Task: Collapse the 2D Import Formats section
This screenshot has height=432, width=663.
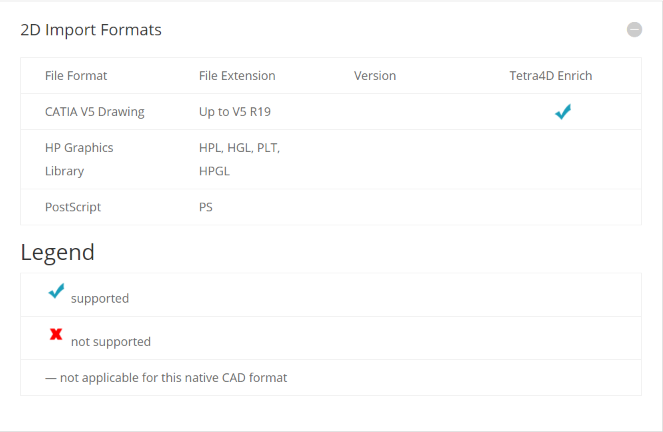Action: pyautogui.click(x=634, y=30)
